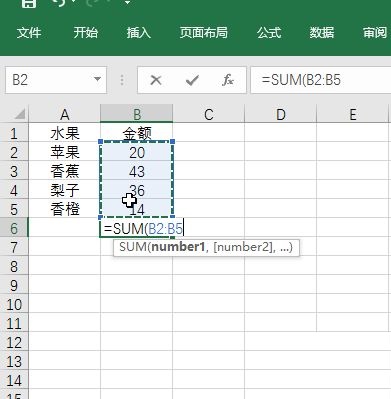Click the select-all corner triangle

20,114
